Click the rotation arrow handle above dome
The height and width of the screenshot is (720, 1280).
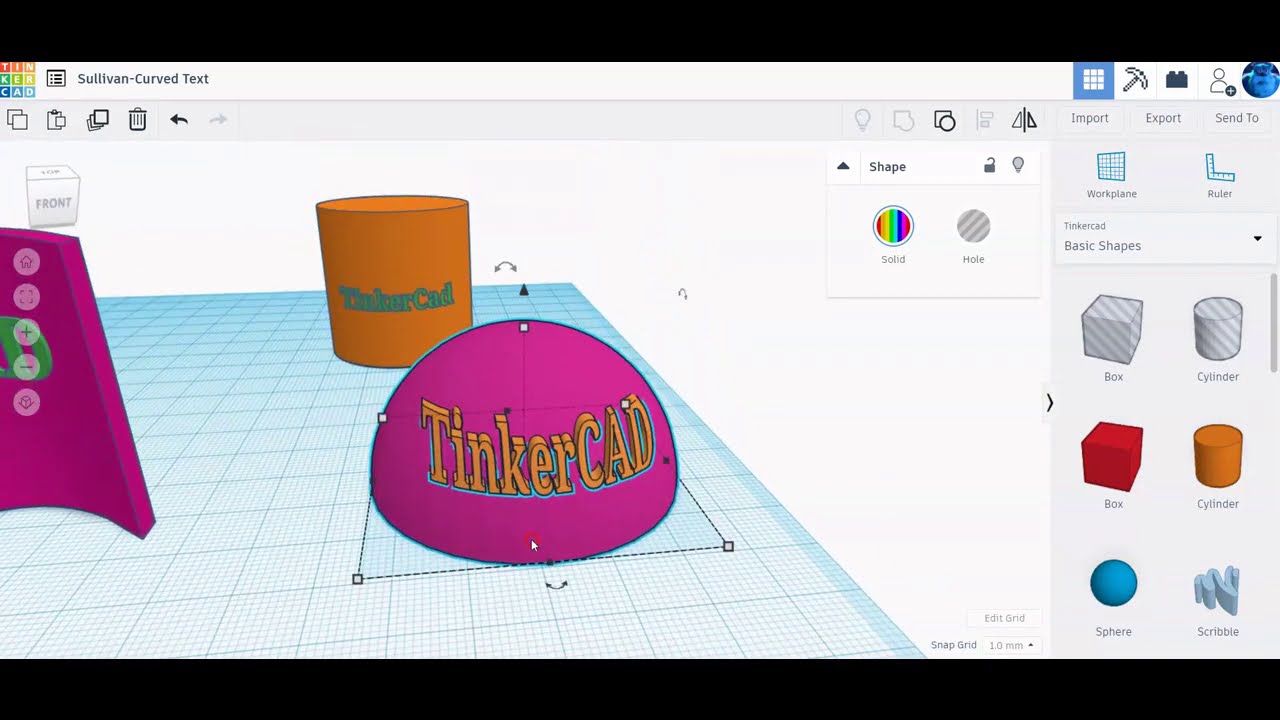[505, 267]
